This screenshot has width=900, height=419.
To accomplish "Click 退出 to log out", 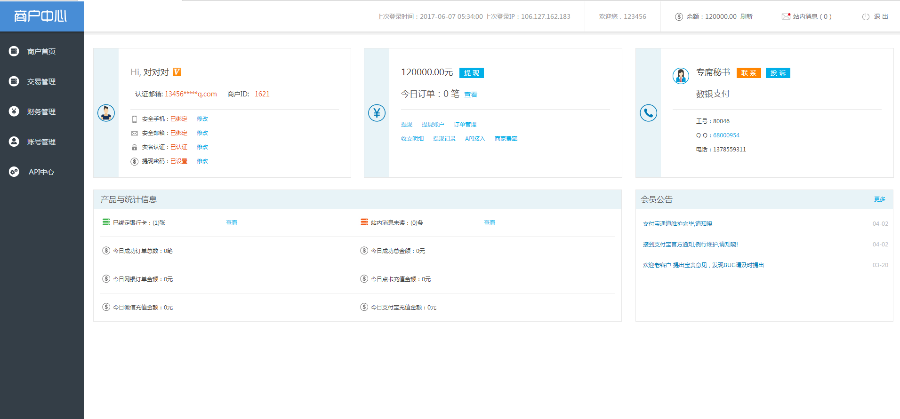I will point(881,17).
